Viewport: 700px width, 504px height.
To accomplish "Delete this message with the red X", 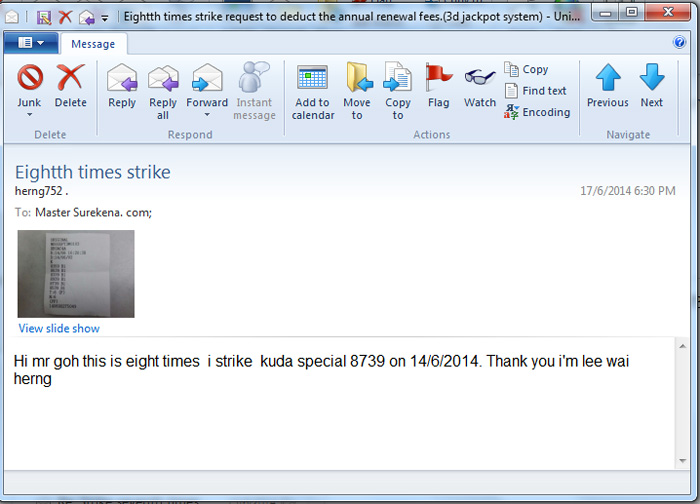I will [x=70, y=78].
